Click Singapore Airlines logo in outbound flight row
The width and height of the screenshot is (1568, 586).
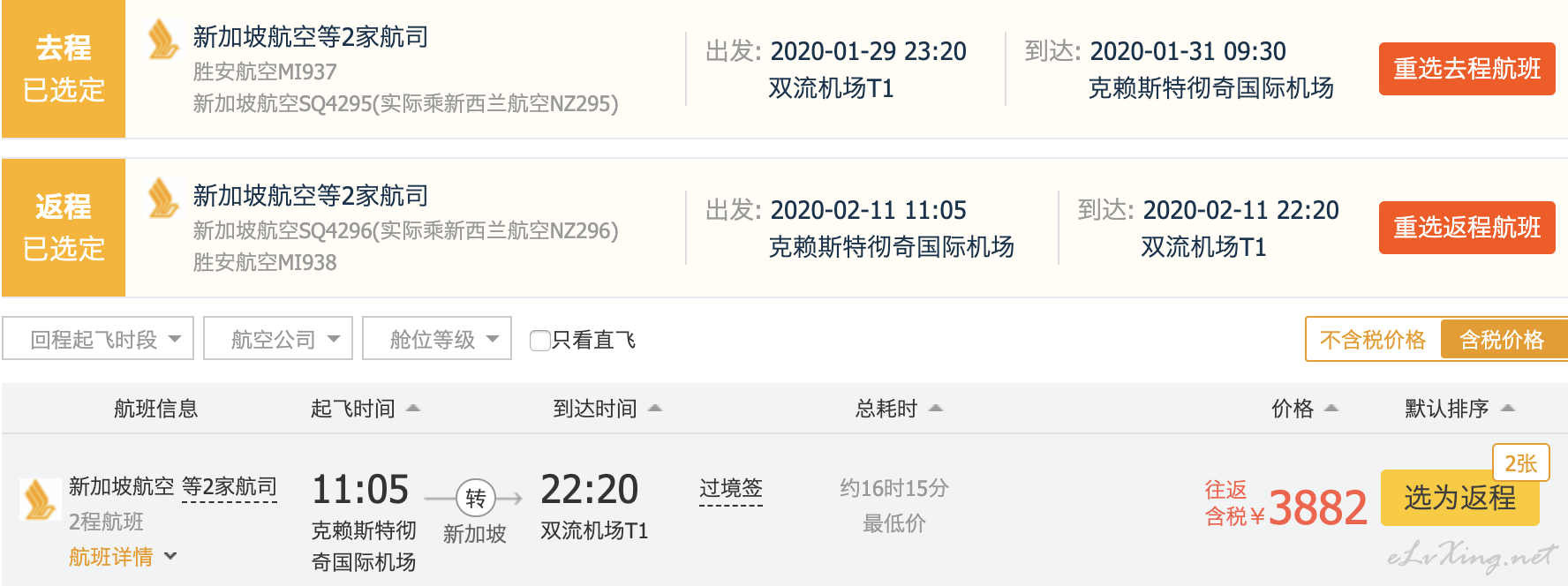[163, 41]
